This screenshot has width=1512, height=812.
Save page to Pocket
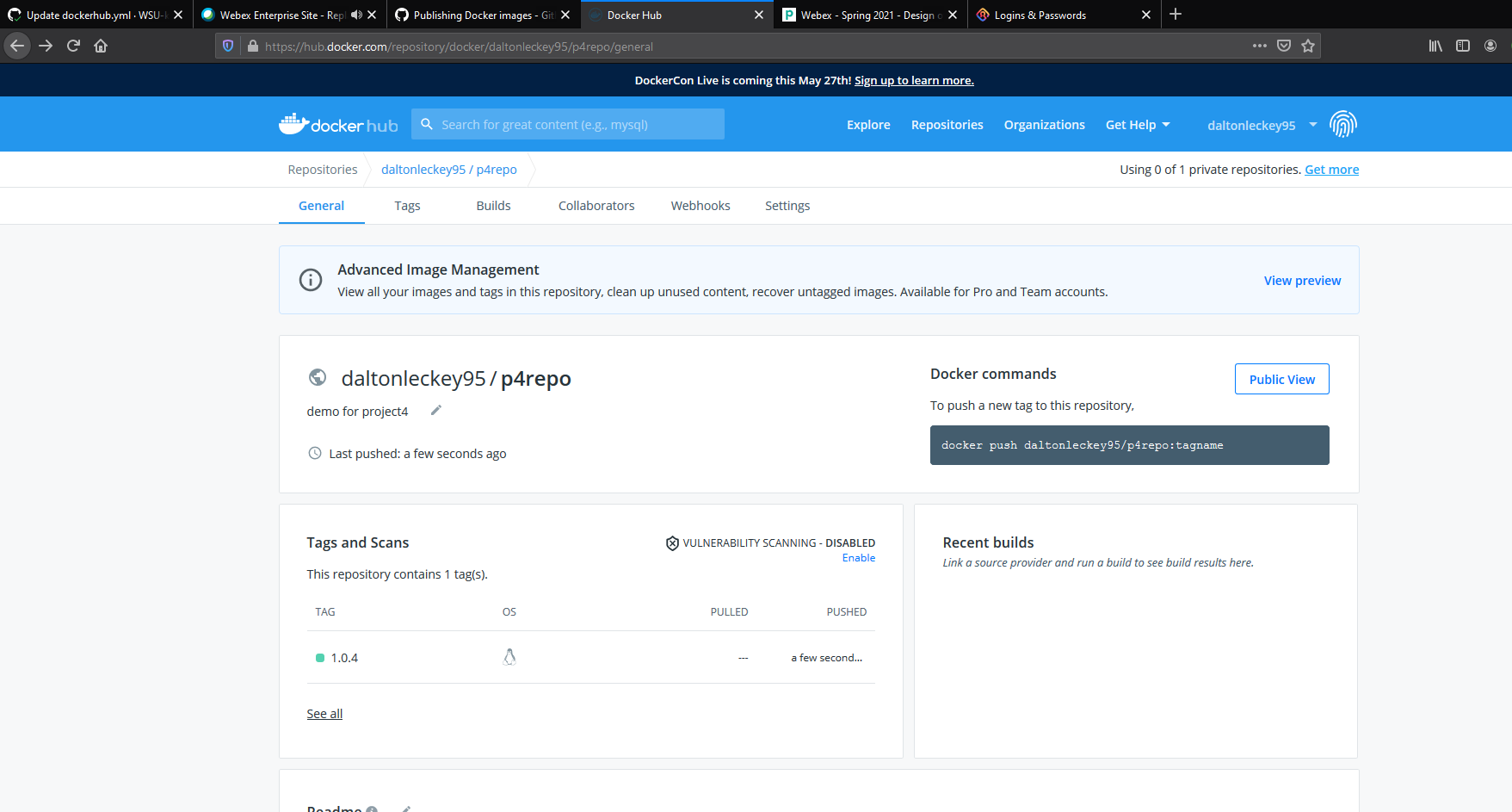tap(1284, 46)
